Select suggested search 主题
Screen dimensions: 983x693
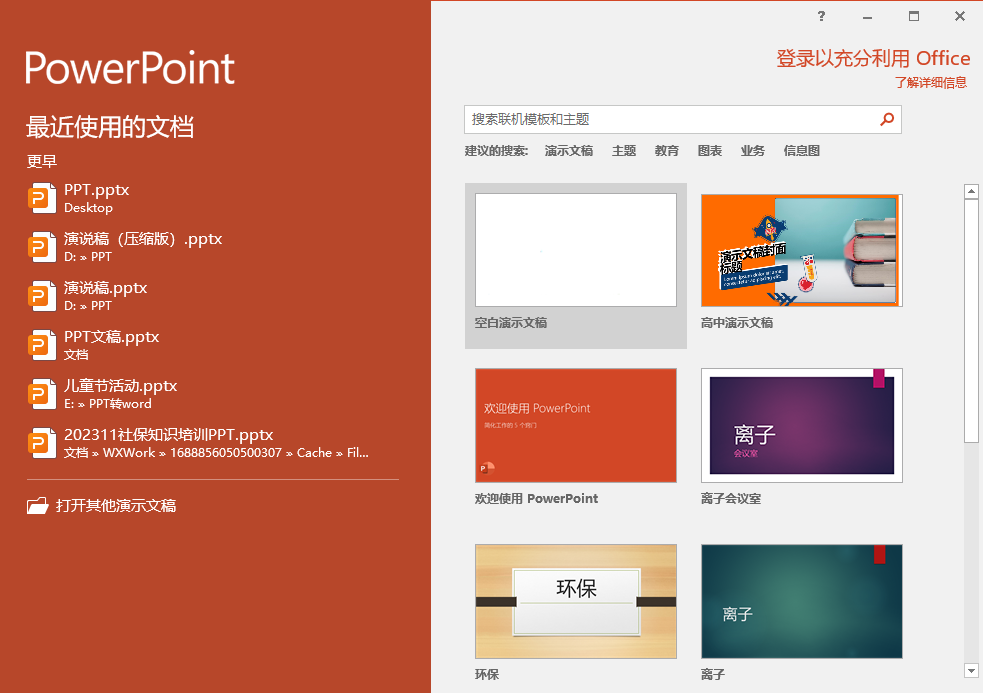coord(624,151)
